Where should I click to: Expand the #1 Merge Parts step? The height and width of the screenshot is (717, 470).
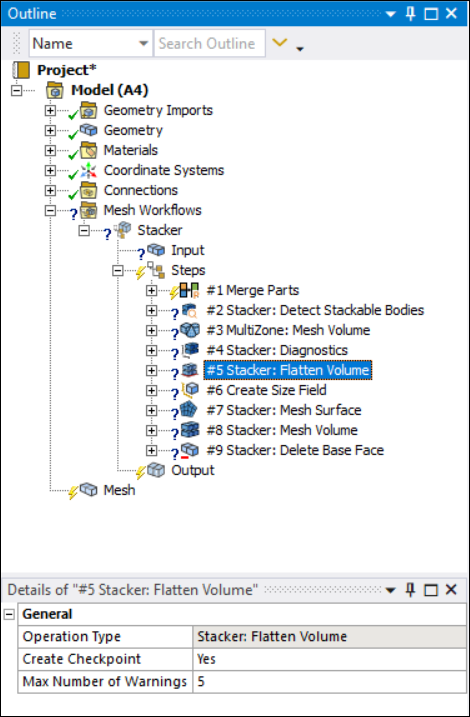(x=151, y=290)
